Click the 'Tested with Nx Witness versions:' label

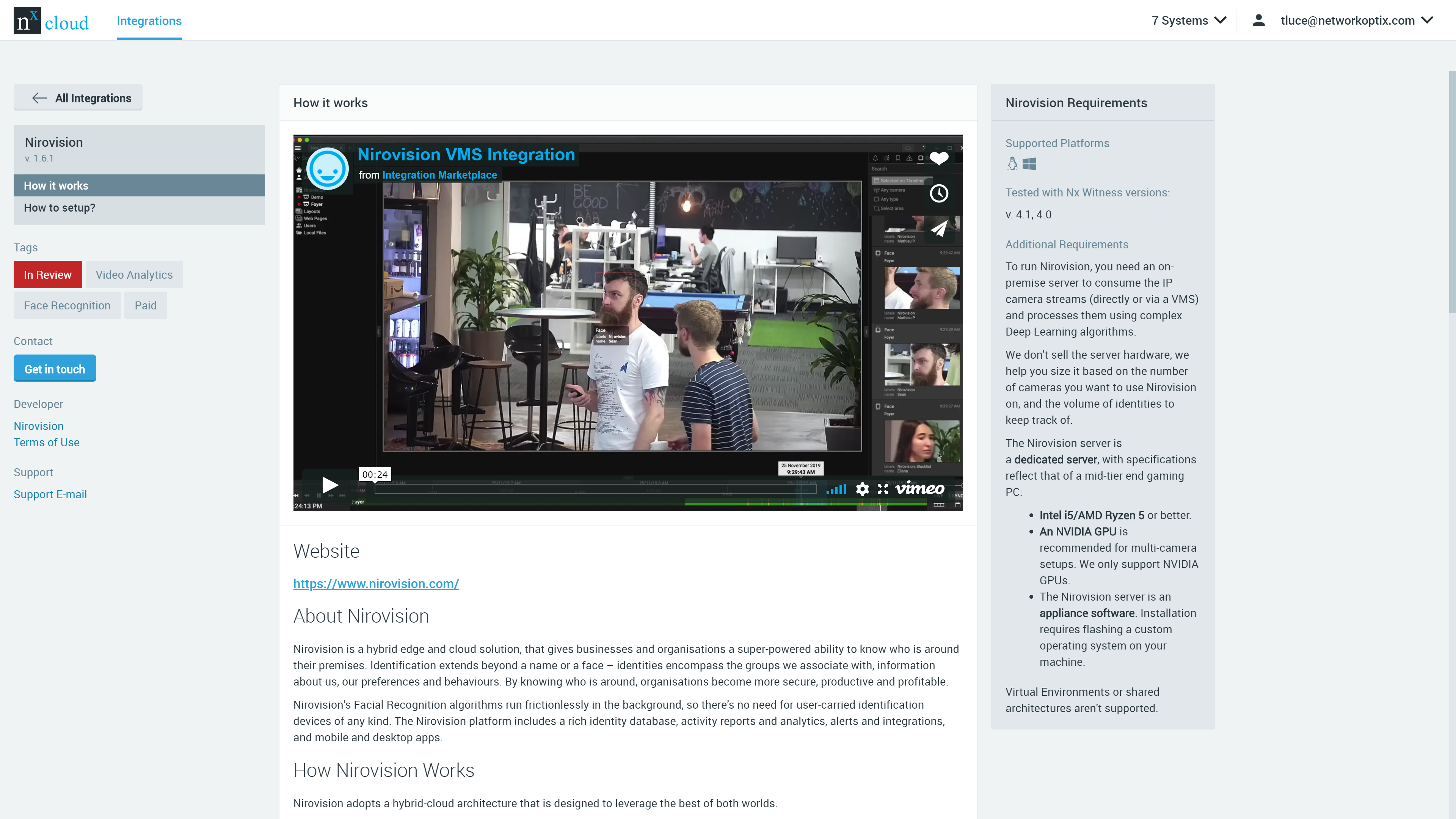[1087, 193]
